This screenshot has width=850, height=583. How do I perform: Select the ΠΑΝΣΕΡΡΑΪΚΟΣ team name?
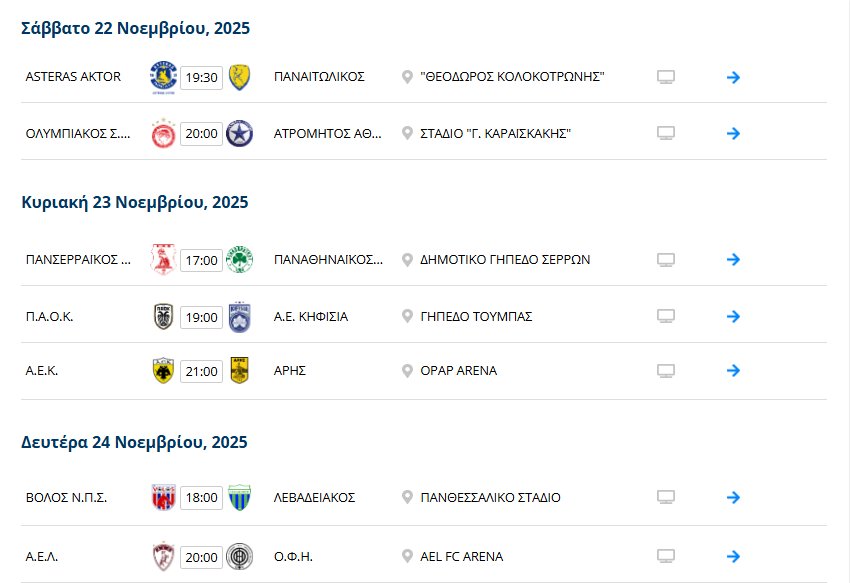[78, 260]
